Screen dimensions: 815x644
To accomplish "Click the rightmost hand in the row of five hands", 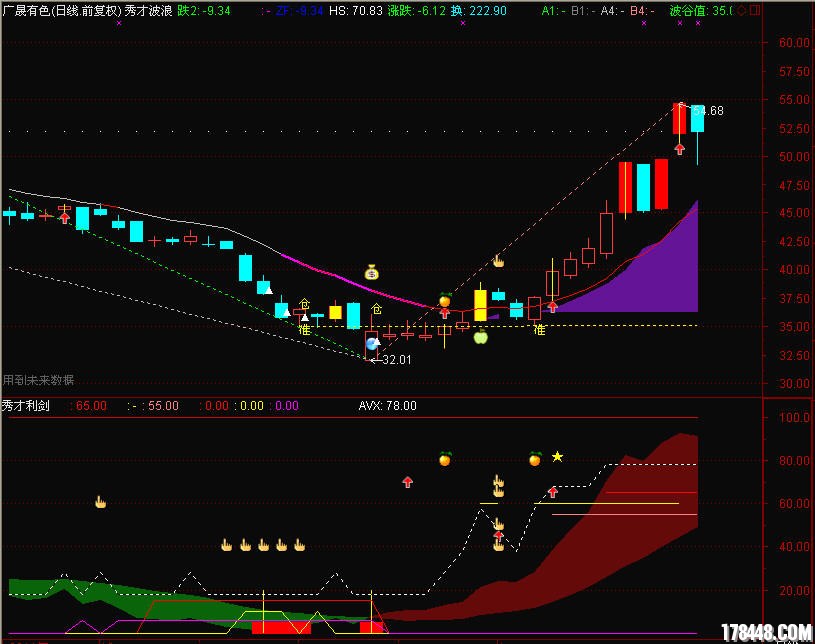I will [299, 545].
